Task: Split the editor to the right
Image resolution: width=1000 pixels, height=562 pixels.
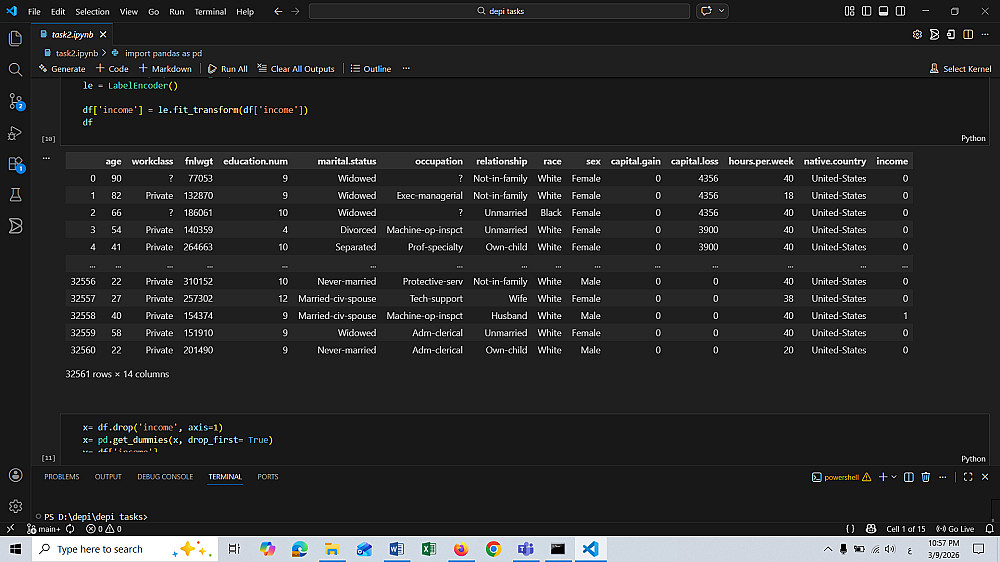Action: [968, 34]
